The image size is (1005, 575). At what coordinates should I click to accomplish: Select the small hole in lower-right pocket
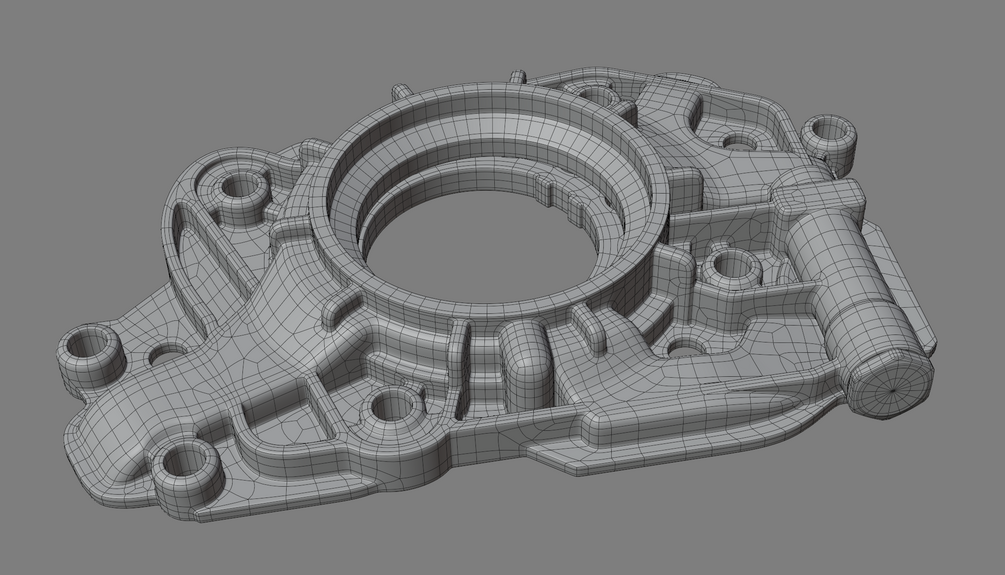[x=681, y=350]
